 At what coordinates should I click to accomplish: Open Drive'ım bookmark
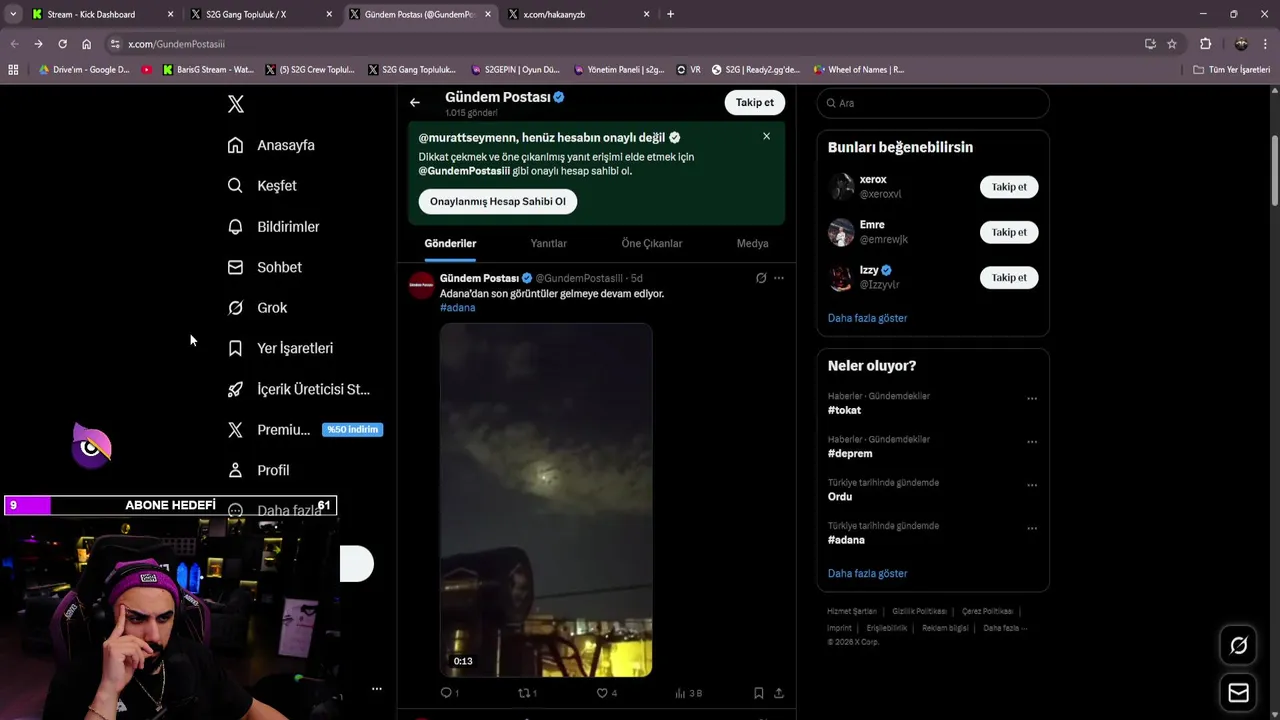click(x=84, y=70)
